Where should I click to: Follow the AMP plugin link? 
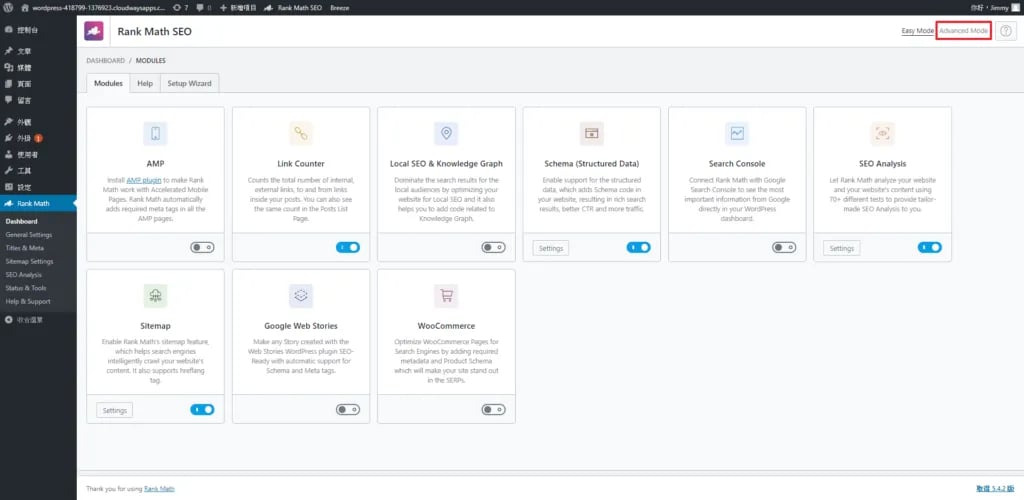[x=144, y=180]
